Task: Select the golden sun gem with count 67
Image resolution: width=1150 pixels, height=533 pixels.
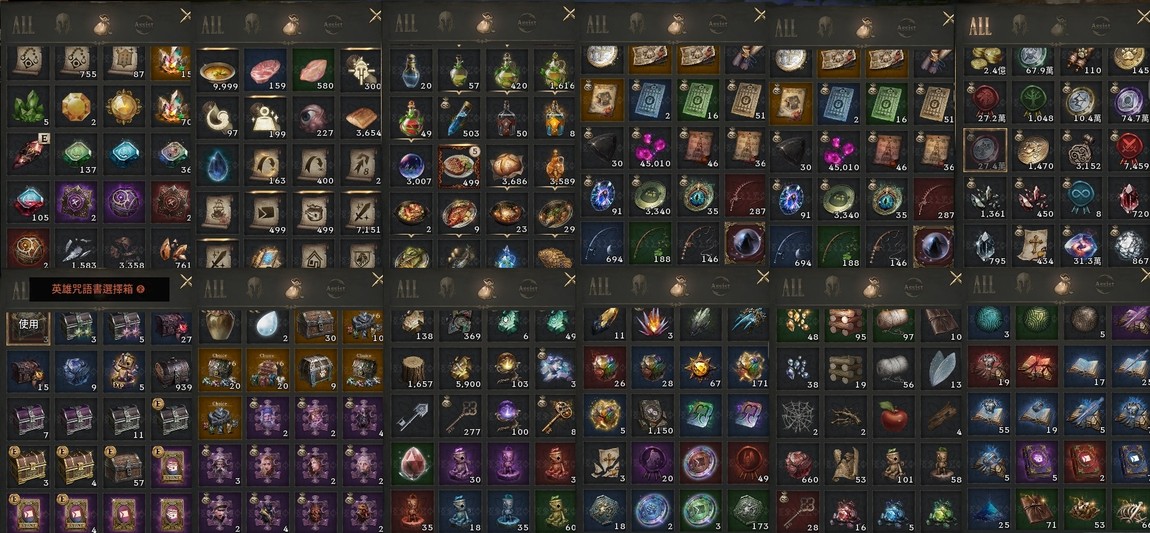Action: (700, 370)
